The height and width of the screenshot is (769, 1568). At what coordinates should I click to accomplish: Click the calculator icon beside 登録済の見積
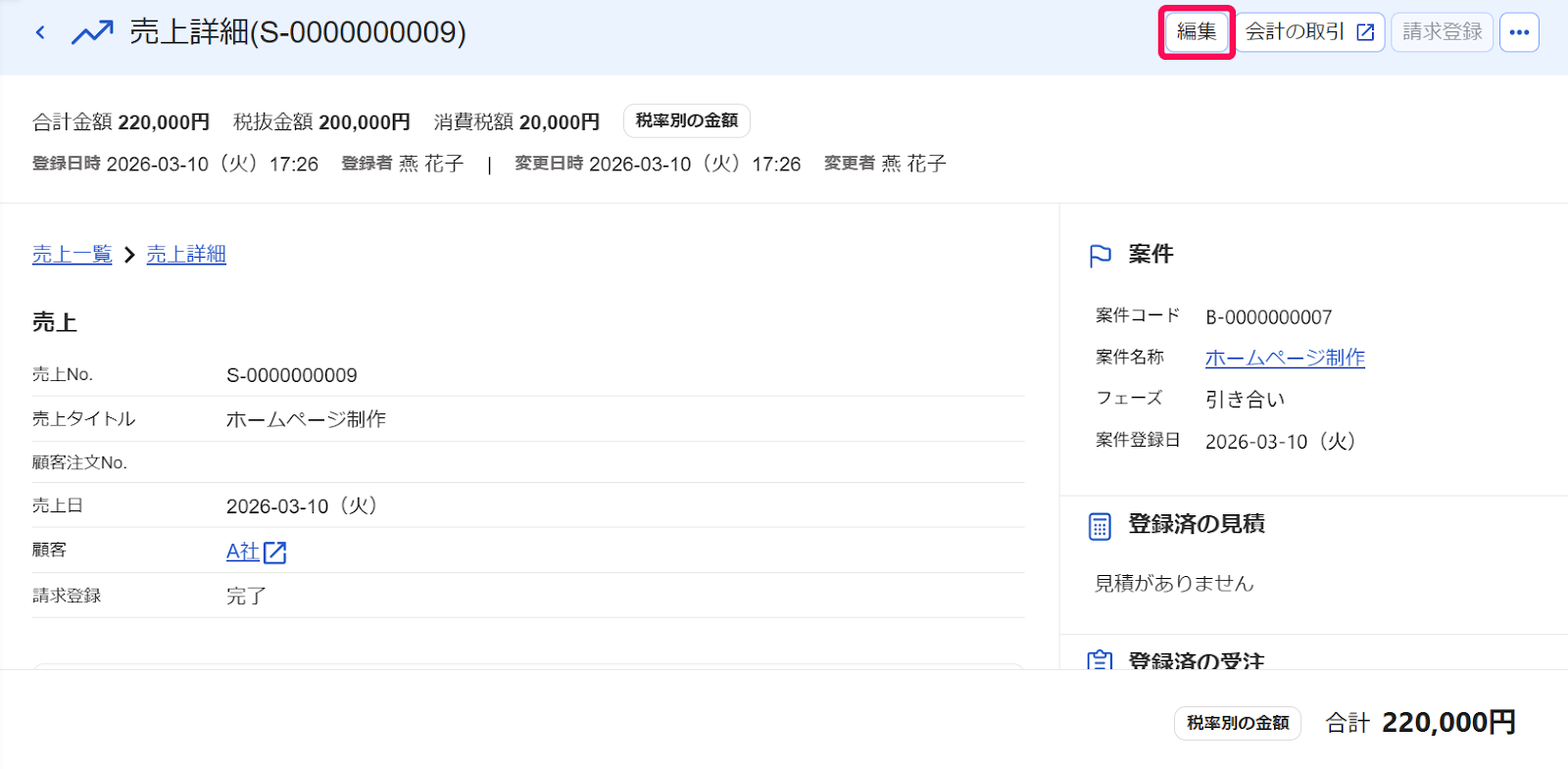1100,526
